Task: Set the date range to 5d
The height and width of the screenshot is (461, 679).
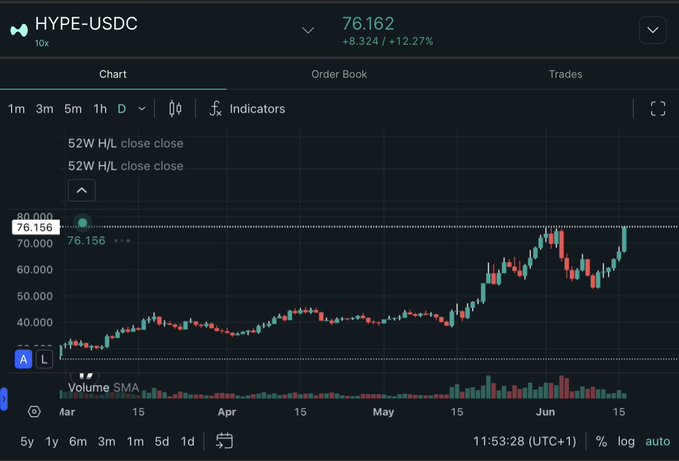Action: [x=162, y=442]
